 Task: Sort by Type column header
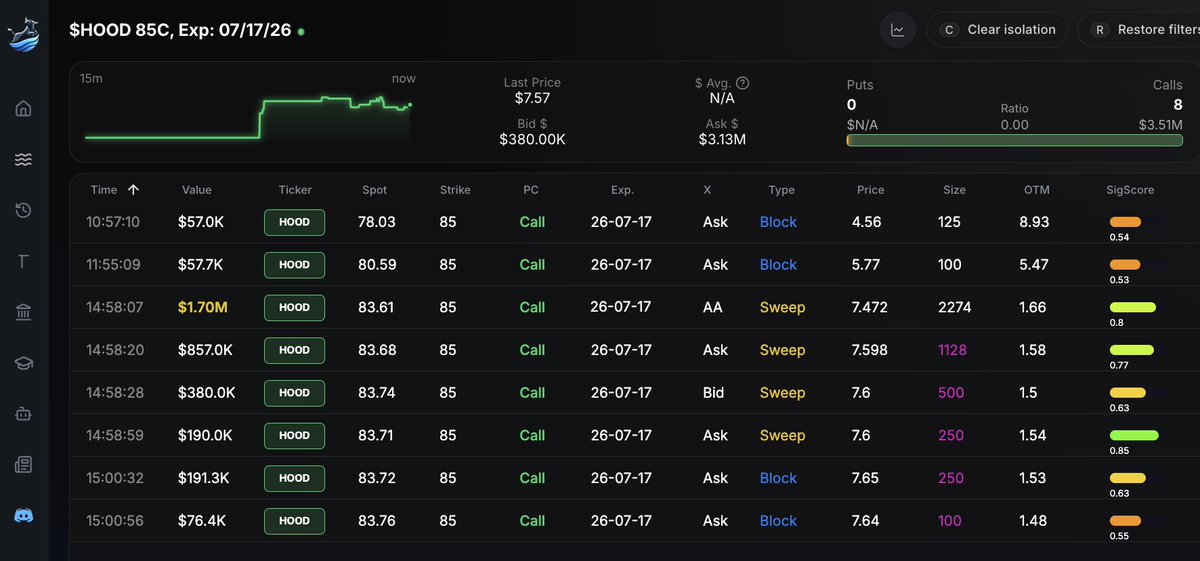tap(782, 190)
